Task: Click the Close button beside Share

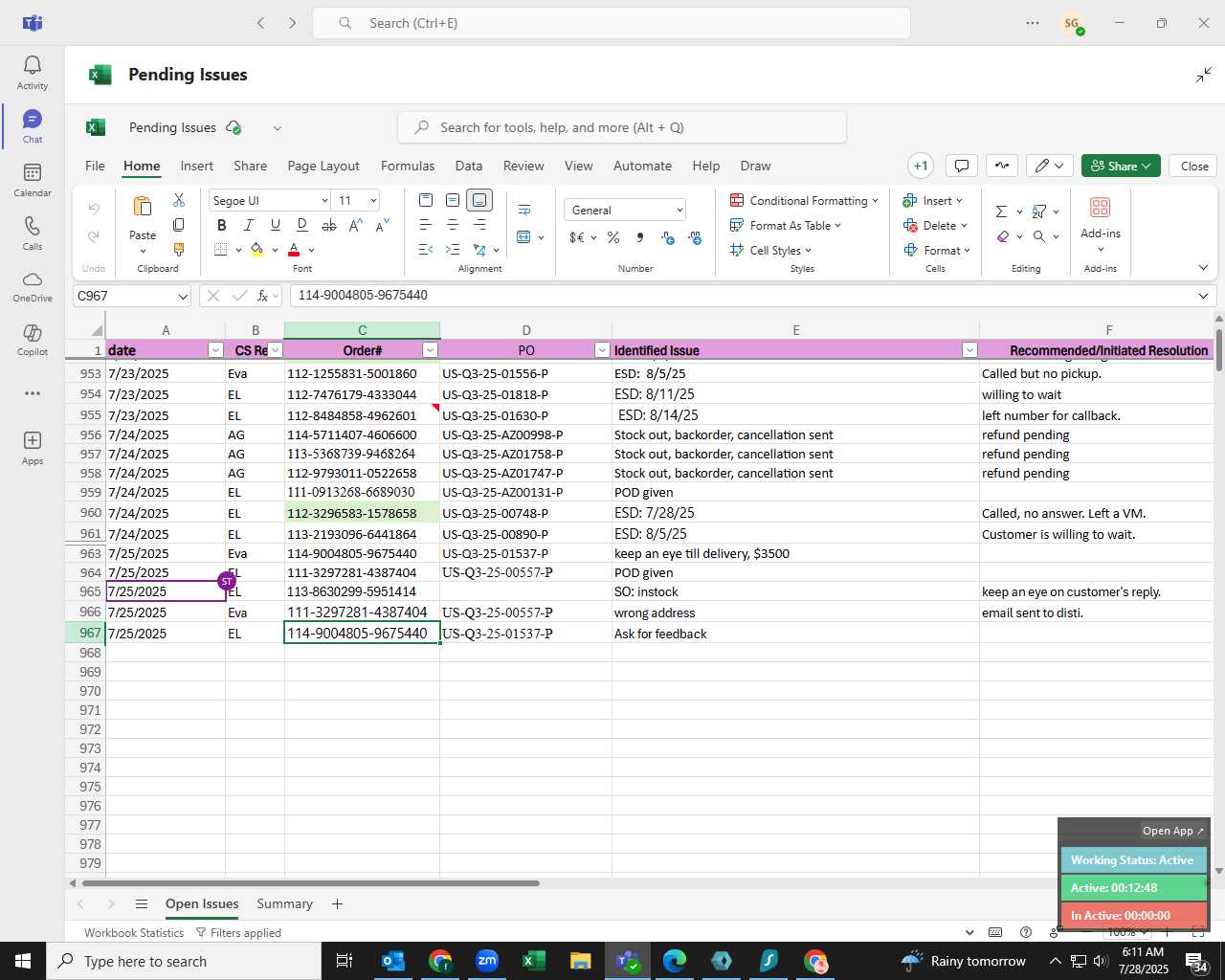Action: tap(1194, 166)
